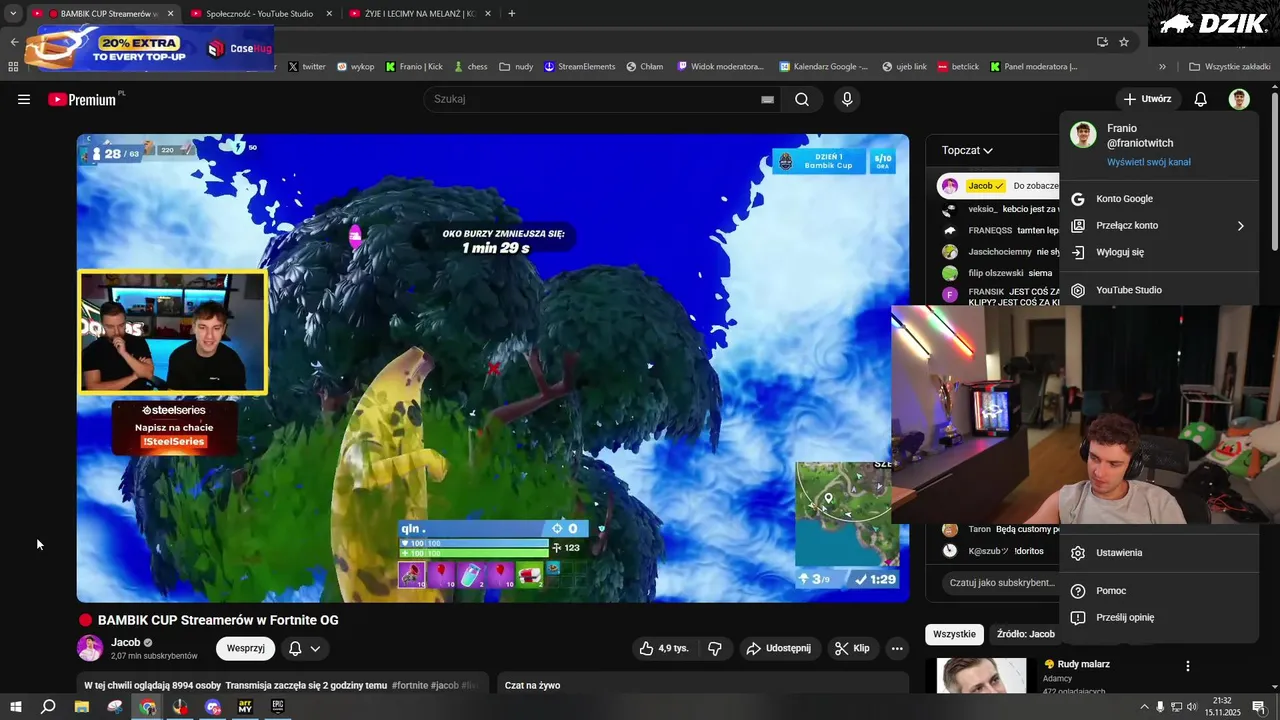
Task: Click the Utwórz create button
Action: [1147, 99]
